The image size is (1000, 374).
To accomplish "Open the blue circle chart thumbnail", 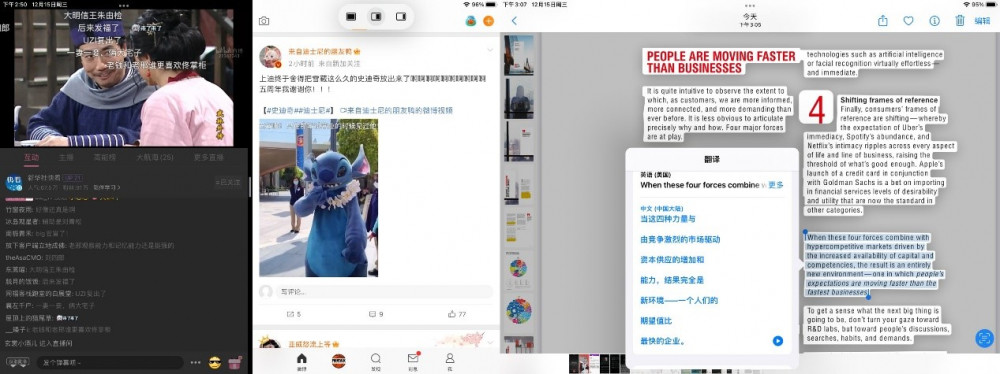I will point(518,311).
